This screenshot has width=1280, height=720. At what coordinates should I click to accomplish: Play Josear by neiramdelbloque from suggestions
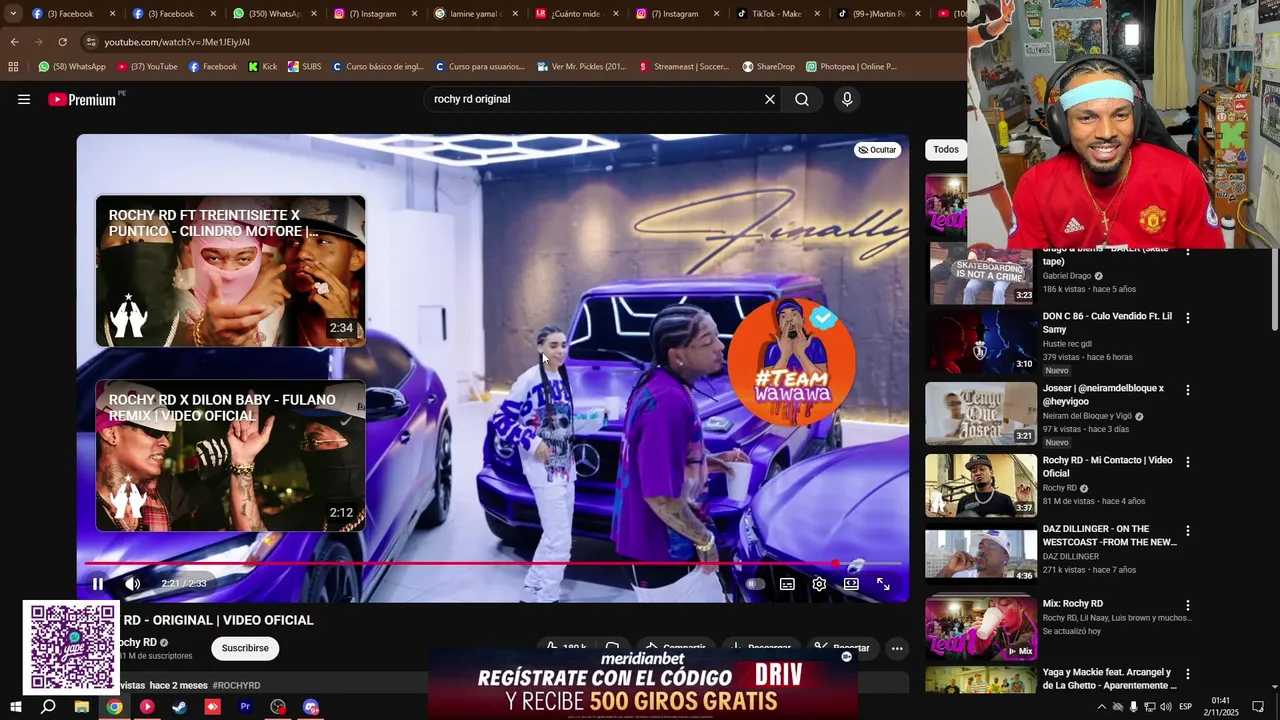[x=981, y=413]
